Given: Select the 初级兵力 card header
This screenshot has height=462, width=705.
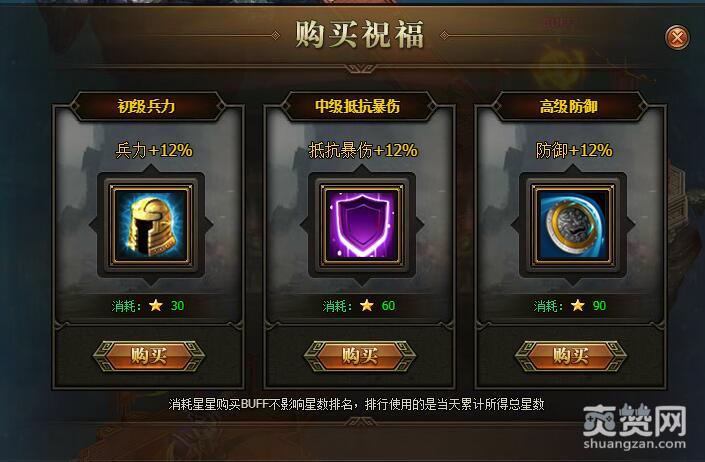Looking at the screenshot, I should point(147,107).
